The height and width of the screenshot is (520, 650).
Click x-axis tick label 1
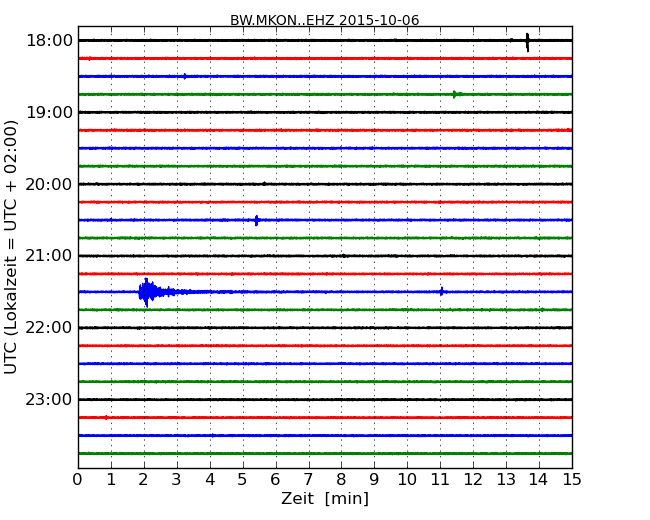(111, 479)
